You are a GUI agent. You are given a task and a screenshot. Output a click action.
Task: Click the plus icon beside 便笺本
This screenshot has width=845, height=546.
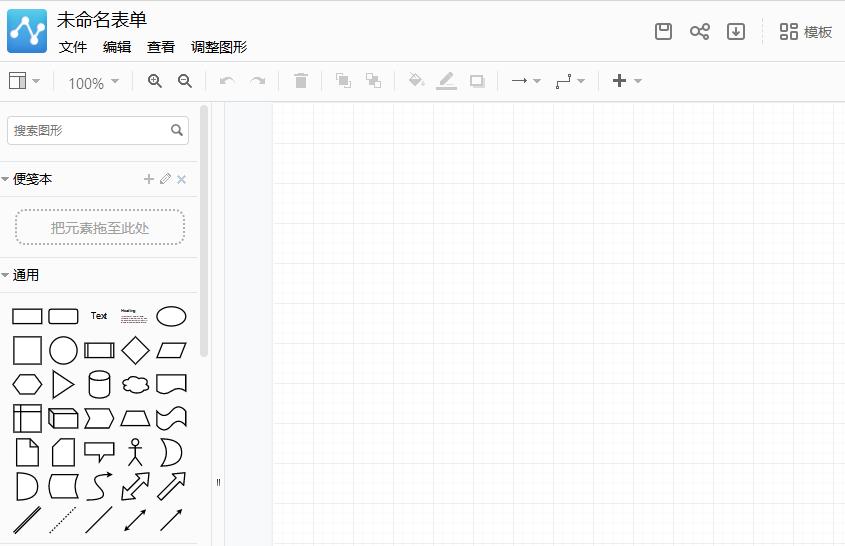coord(149,179)
